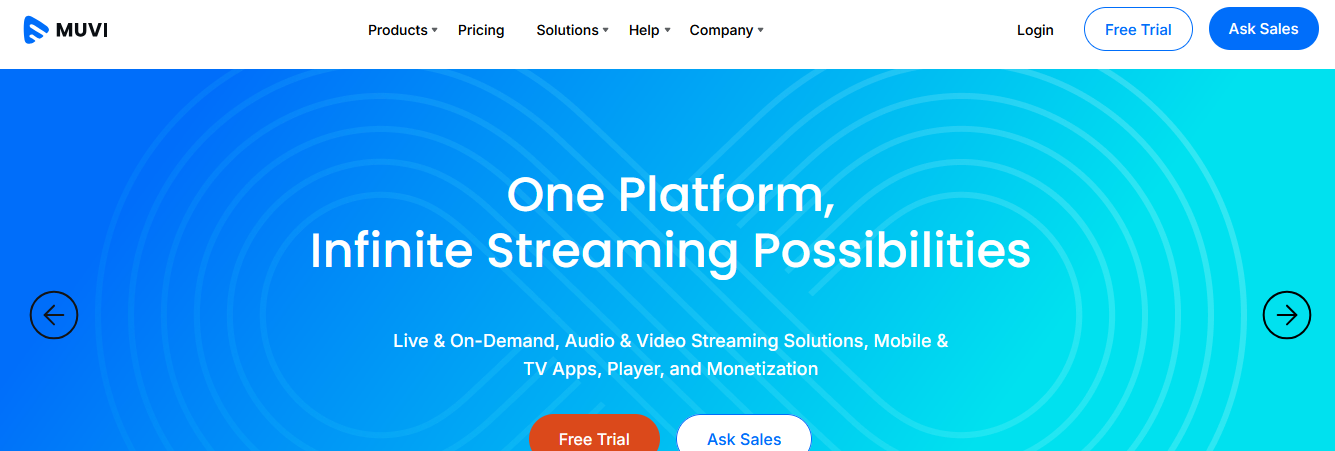Viewport: 1335px width, 451px height.
Task: Click the orange Free Trial hero button
Action: [594, 435]
